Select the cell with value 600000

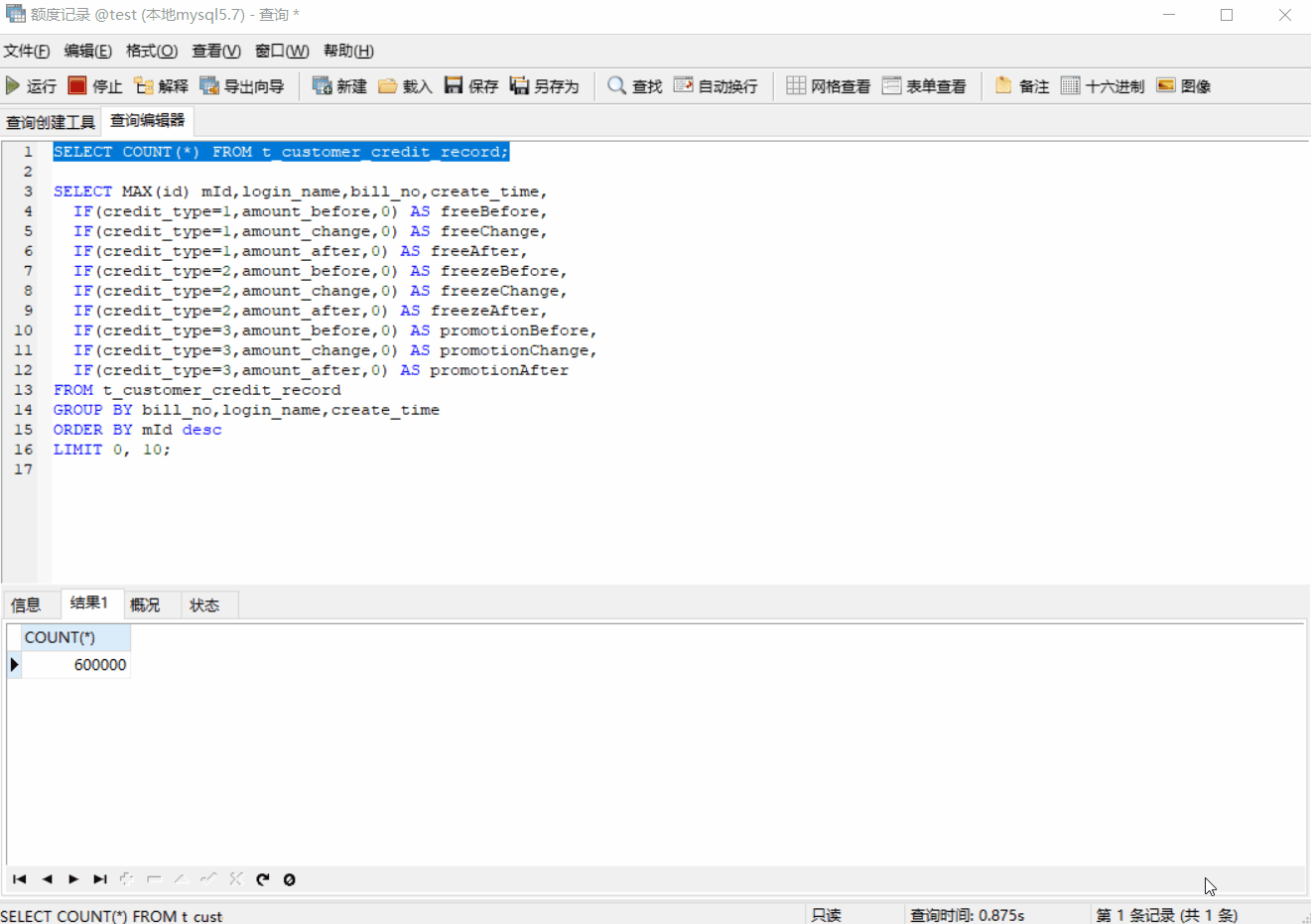pyautogui.click(x=75, y=665)
